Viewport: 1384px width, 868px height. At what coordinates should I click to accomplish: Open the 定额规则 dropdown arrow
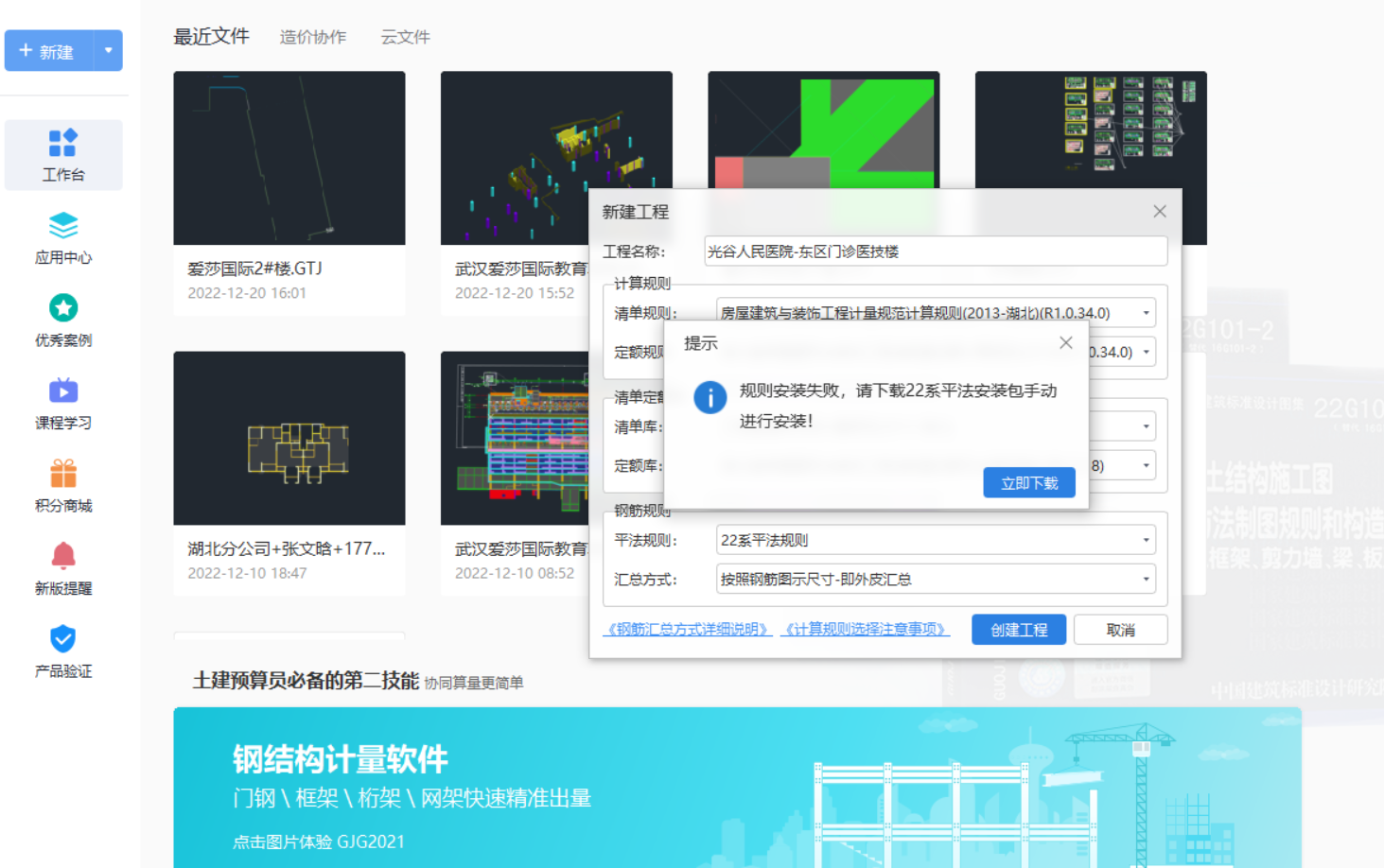point(1146,352)
